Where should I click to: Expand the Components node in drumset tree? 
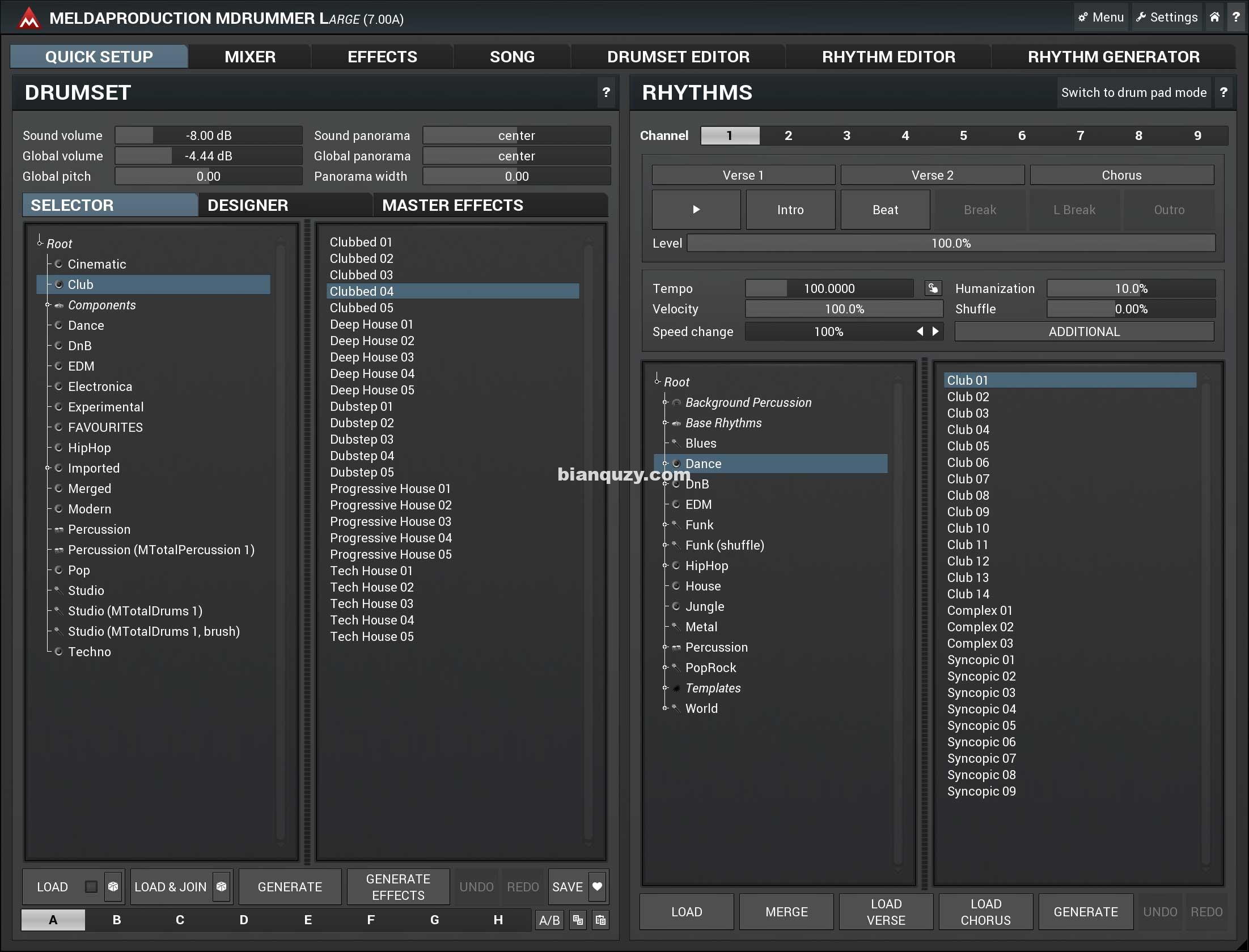pos(48,305)
